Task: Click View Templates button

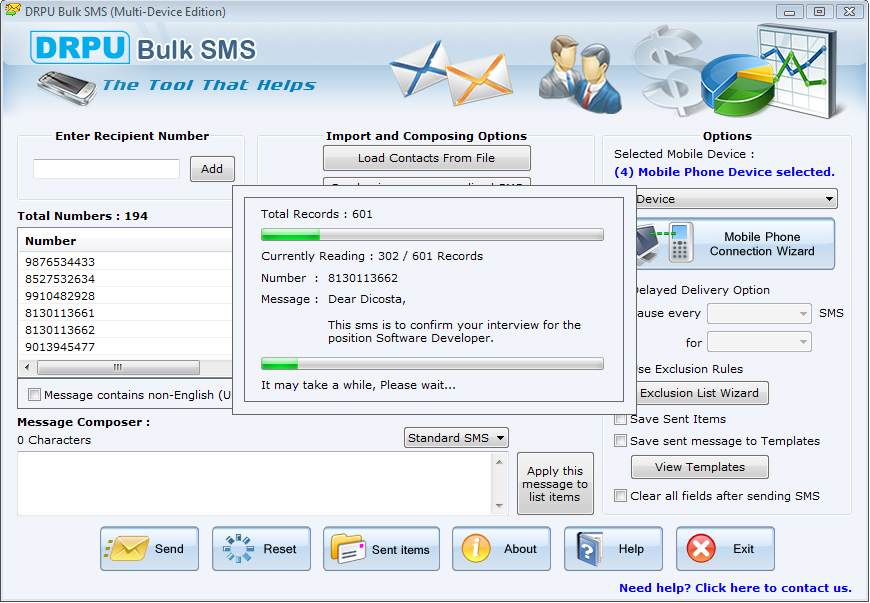Action: (700, 467)
